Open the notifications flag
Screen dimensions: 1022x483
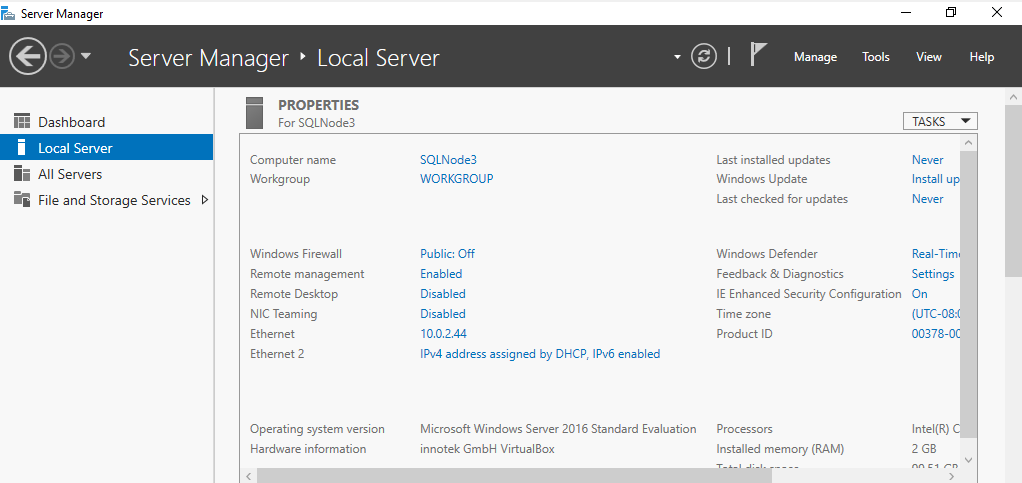click(758, 56)
